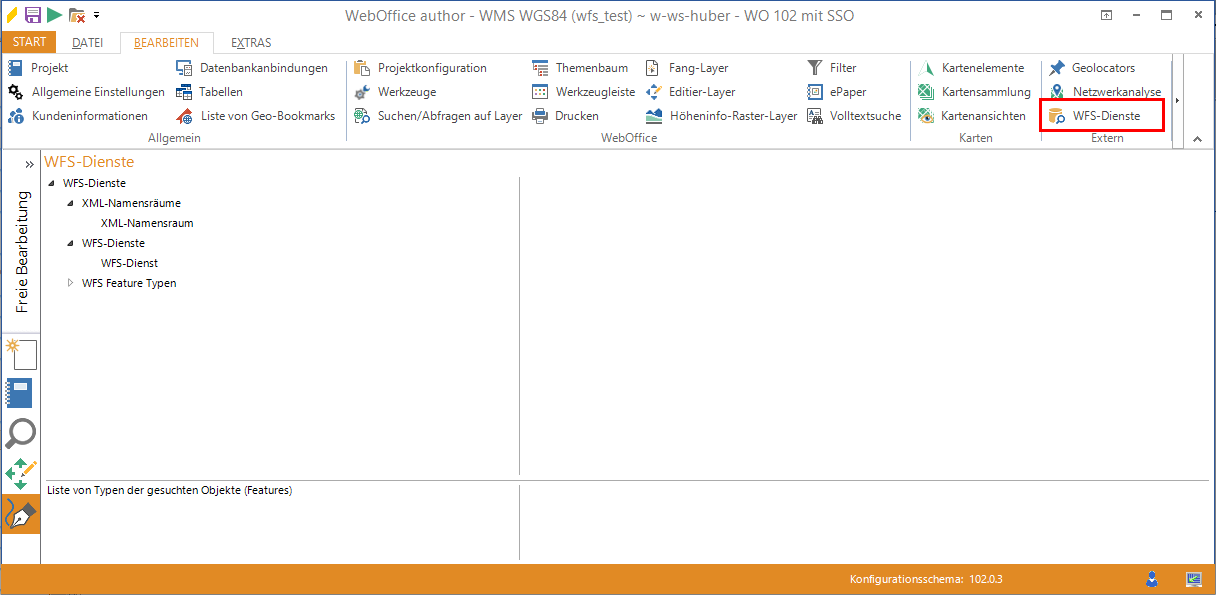This screenshot has height=595, width=1216.
Task: Select the Freie Bearbeitung pen icon
Action: [x=21, y=513]
